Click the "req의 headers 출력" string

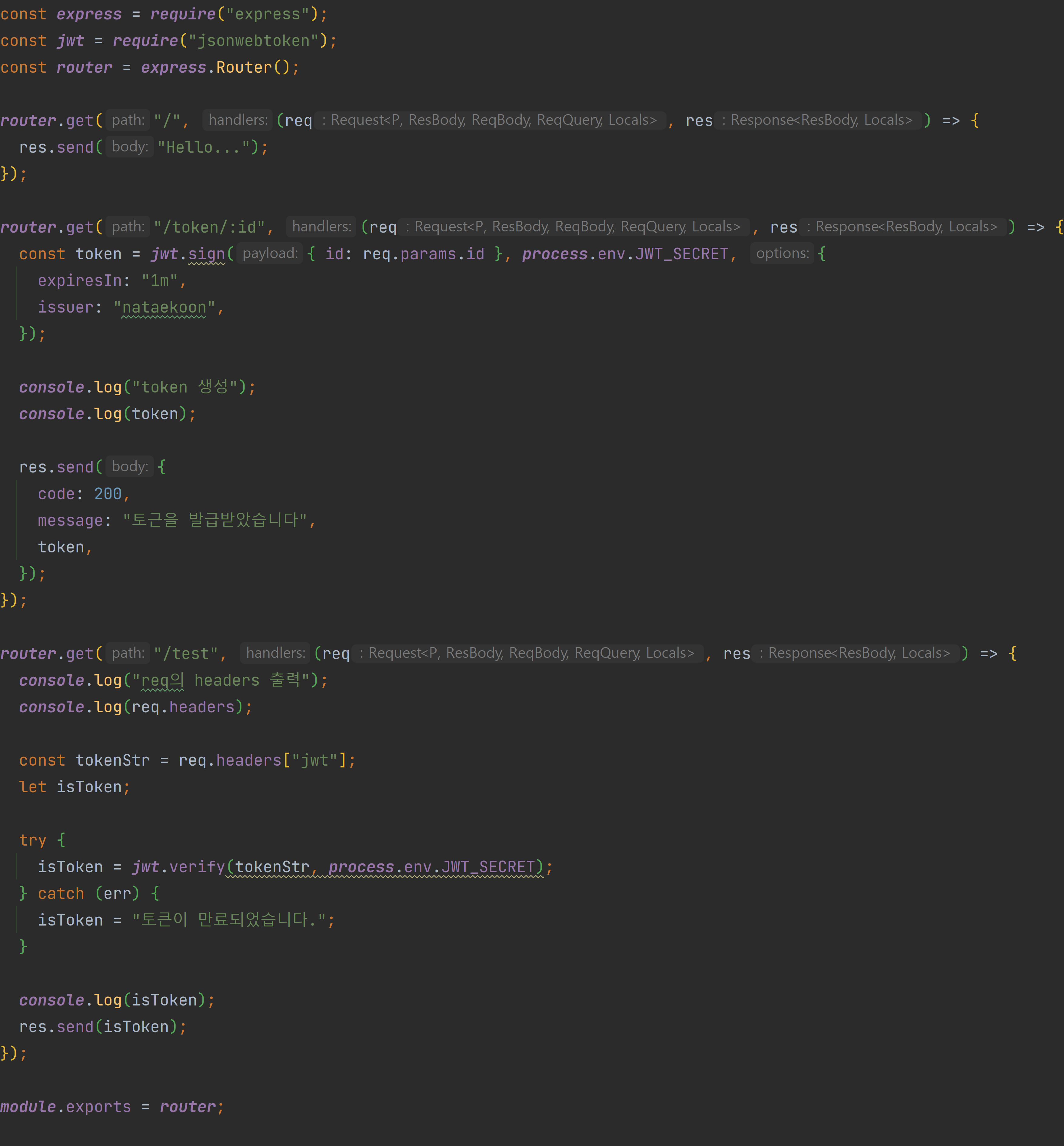221,680
